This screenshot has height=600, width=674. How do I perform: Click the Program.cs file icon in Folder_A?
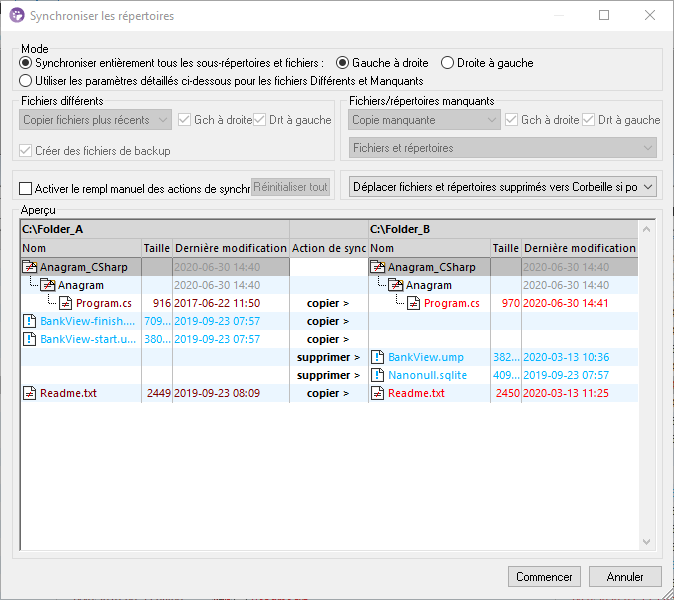pos(66,303)
